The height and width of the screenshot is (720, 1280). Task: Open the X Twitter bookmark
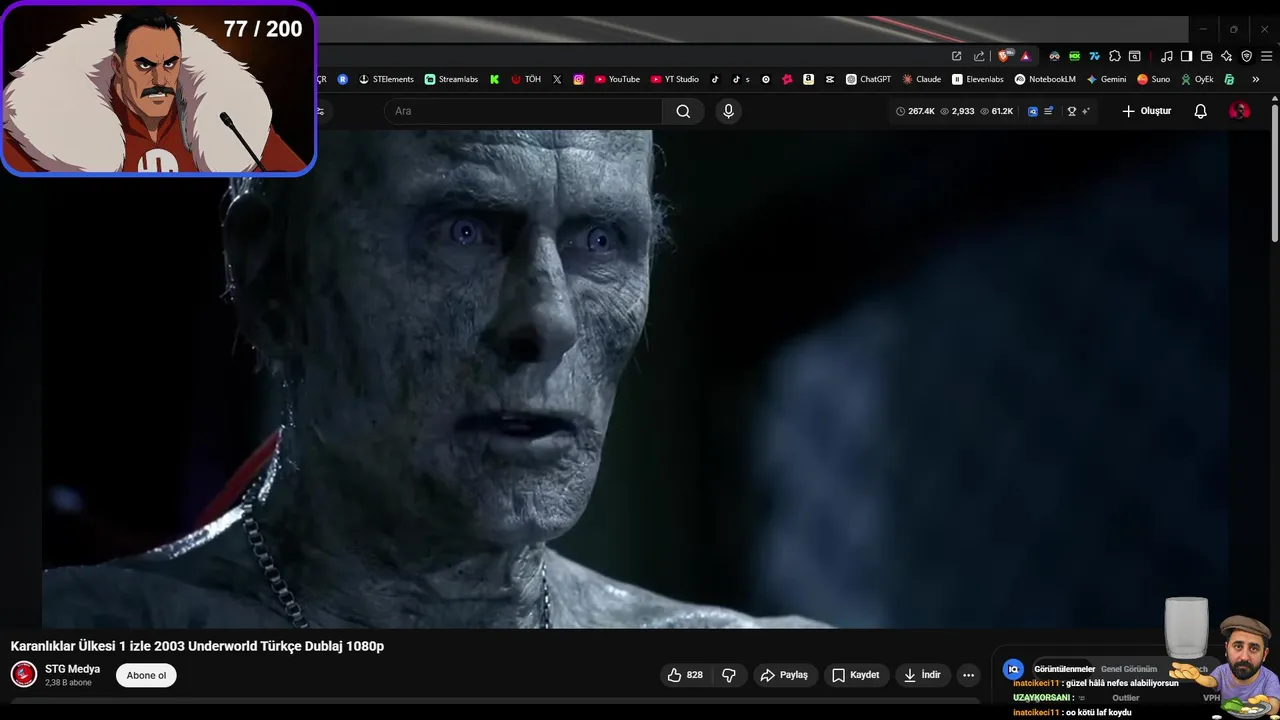[557, 79]
